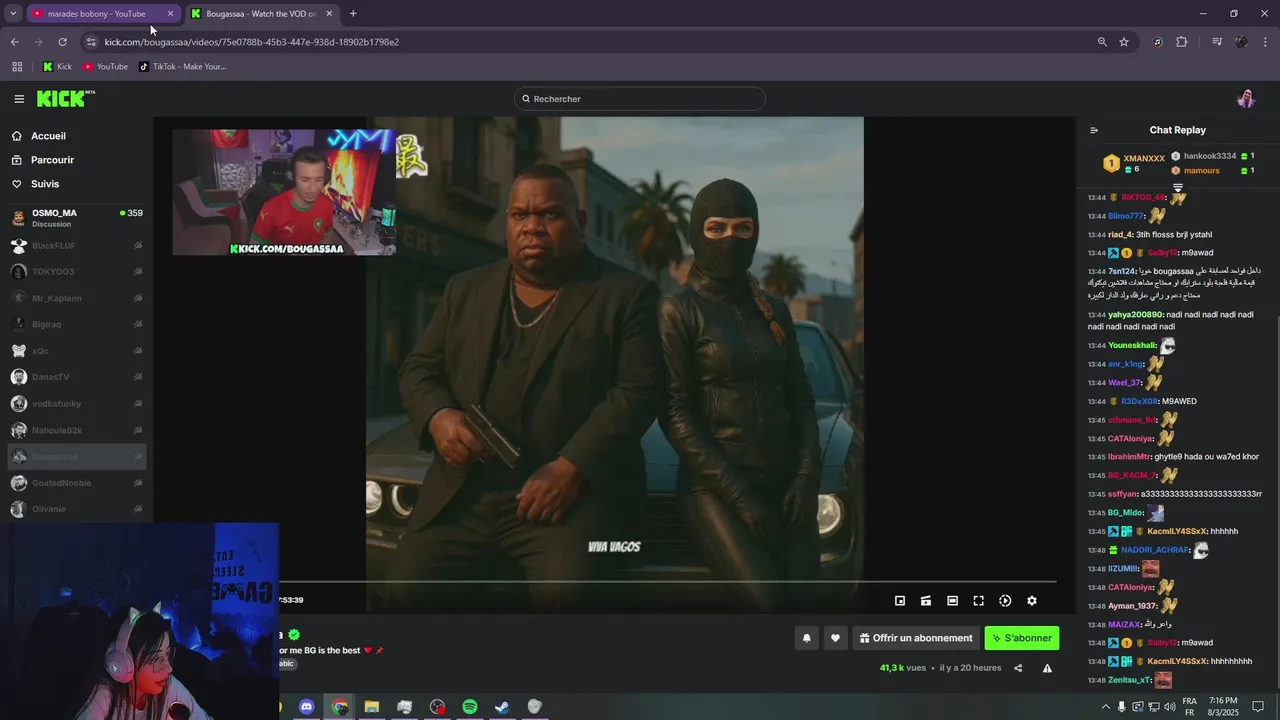Image resolution: width=1280 pixels, height=720 pixels.
Task: Open Olivanie channel in sidebar
Action: tap(76, 509)
